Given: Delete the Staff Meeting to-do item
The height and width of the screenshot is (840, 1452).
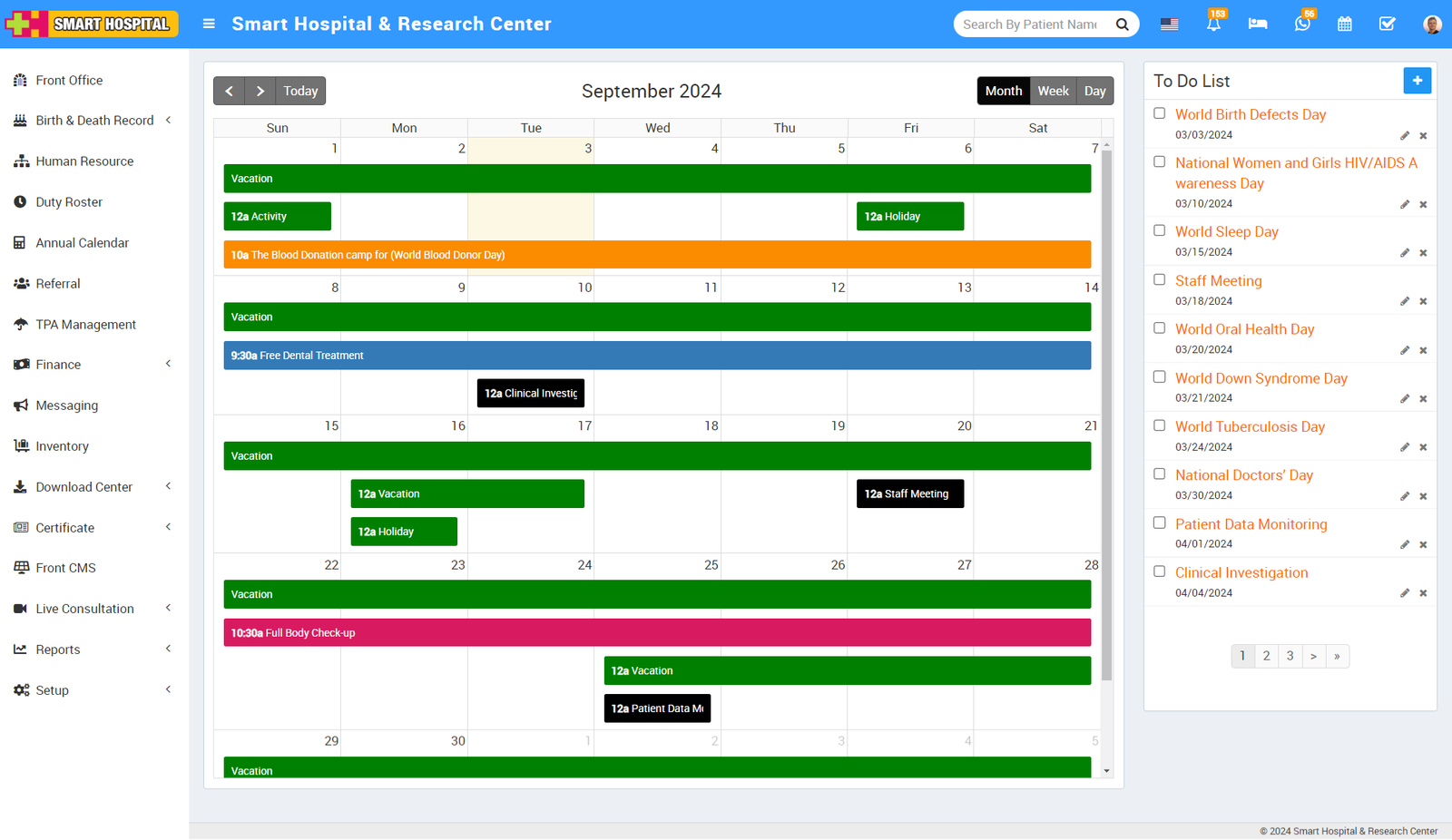Looking at the screenshot, I should click(1423, 302).
